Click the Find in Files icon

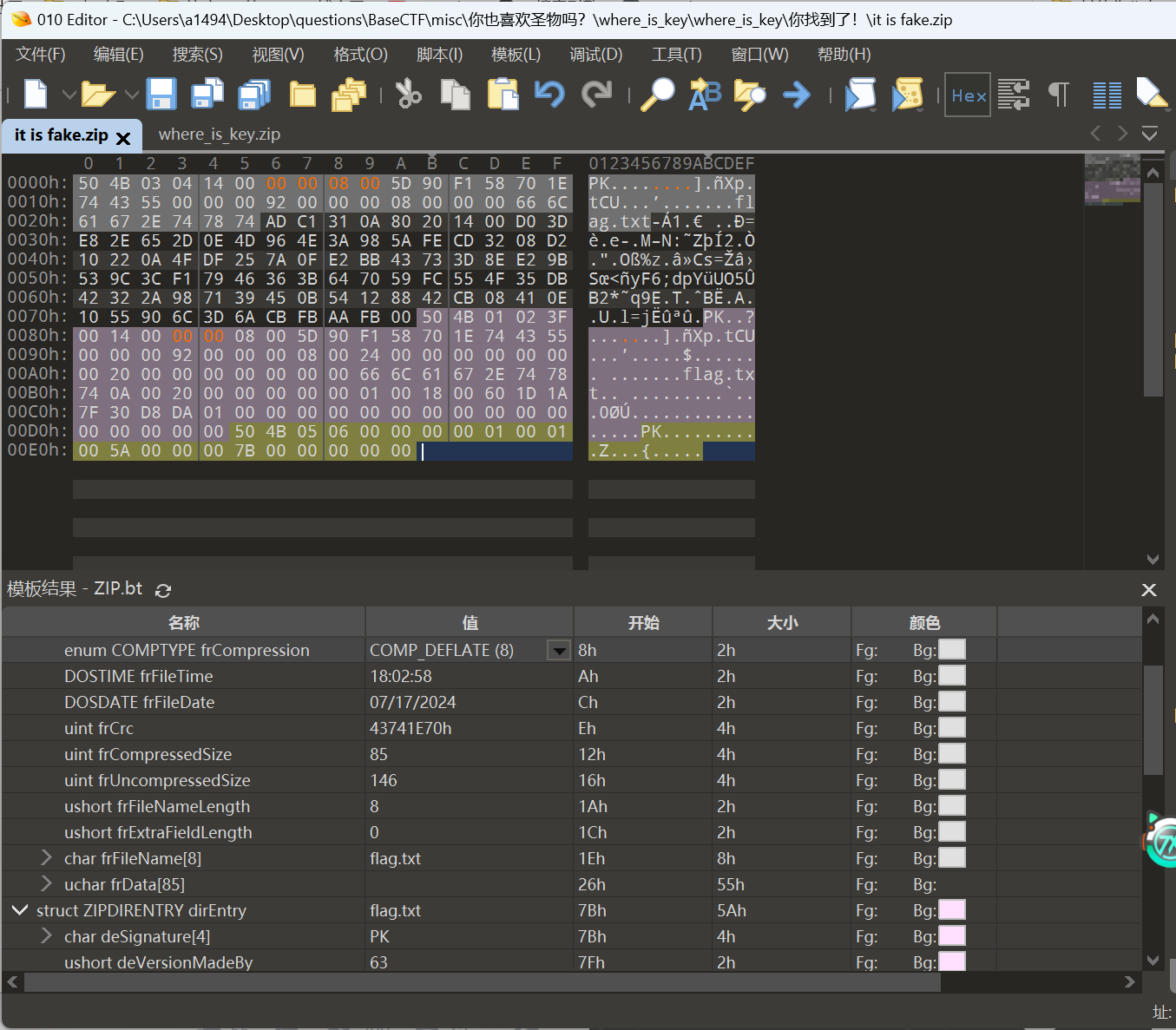coord(750,94)
